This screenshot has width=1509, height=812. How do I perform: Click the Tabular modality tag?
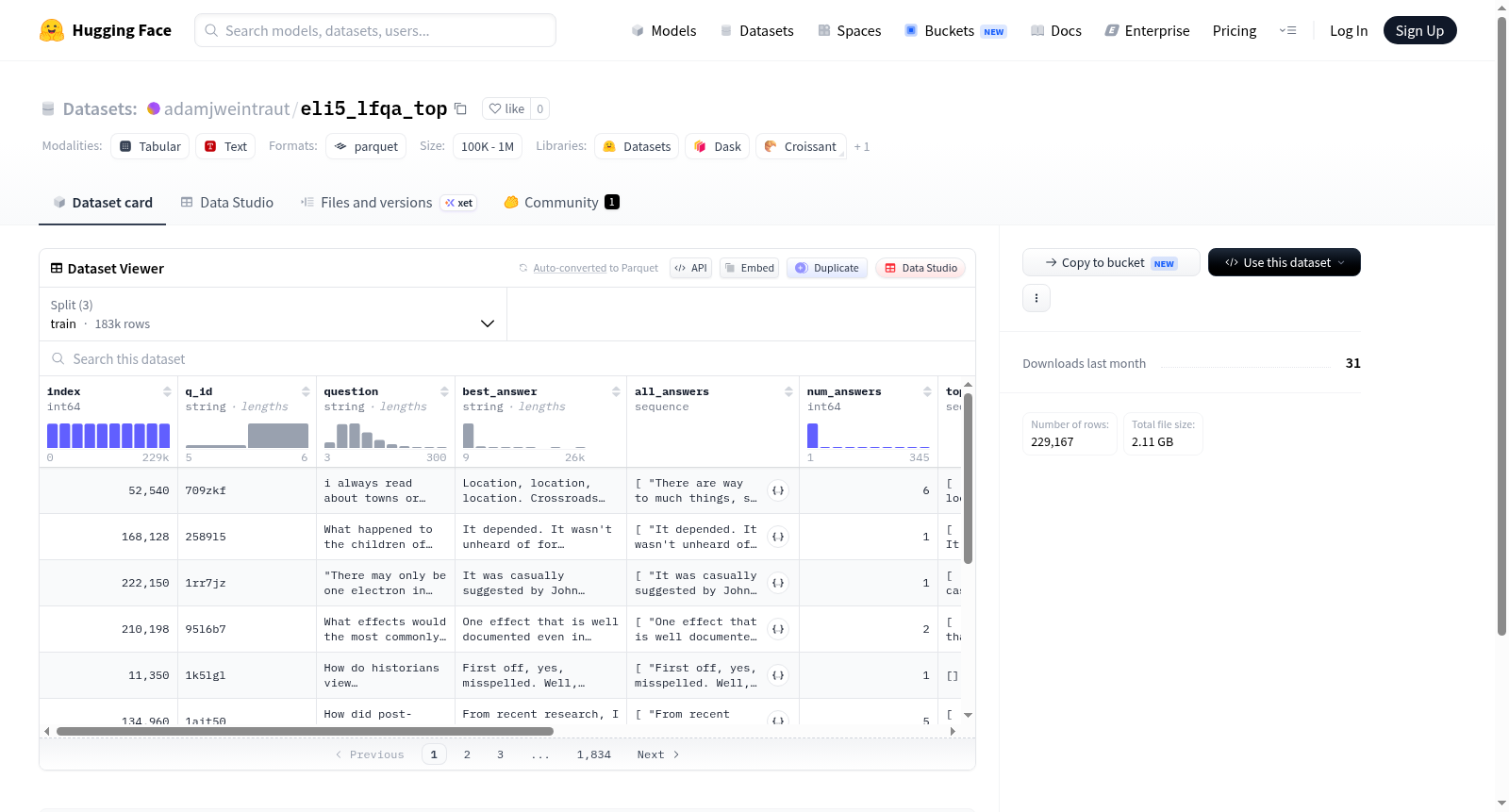click(x=150, y=146)
